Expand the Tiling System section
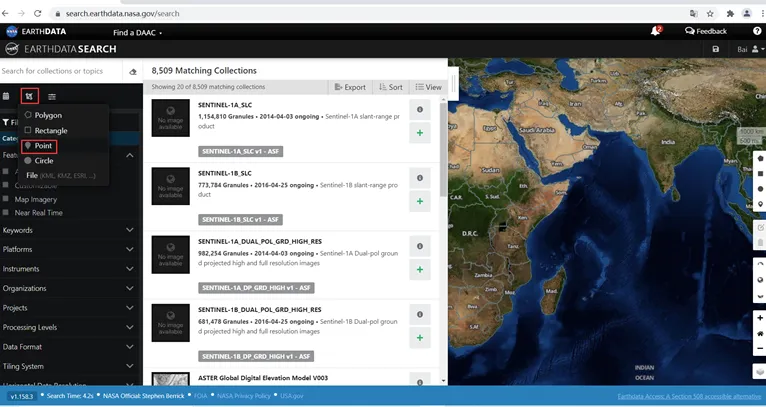 point(68,366)
